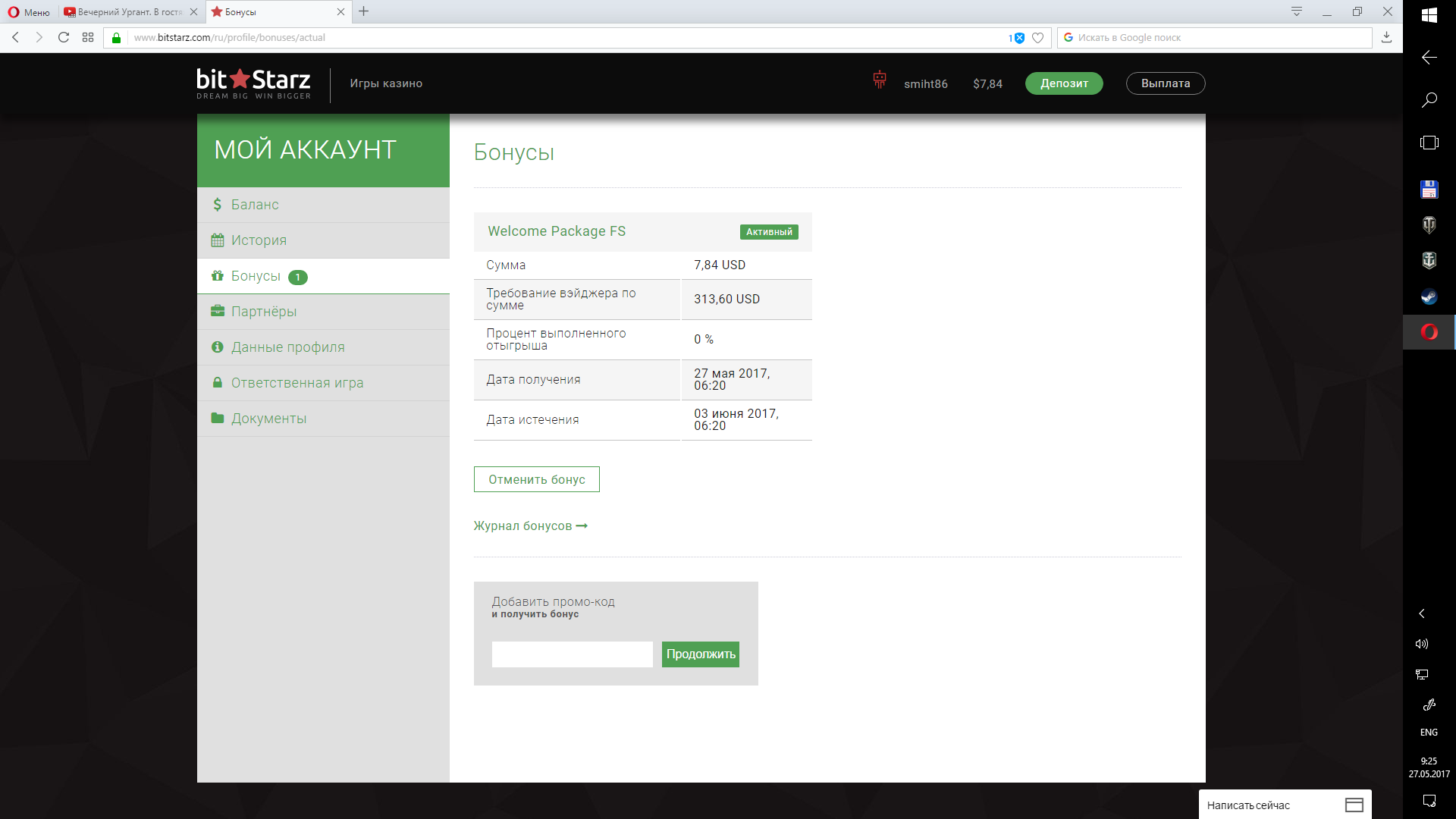1456x819 pixels.
Task: Open the Журнал бонусов link
Action: tap(530, 526)
